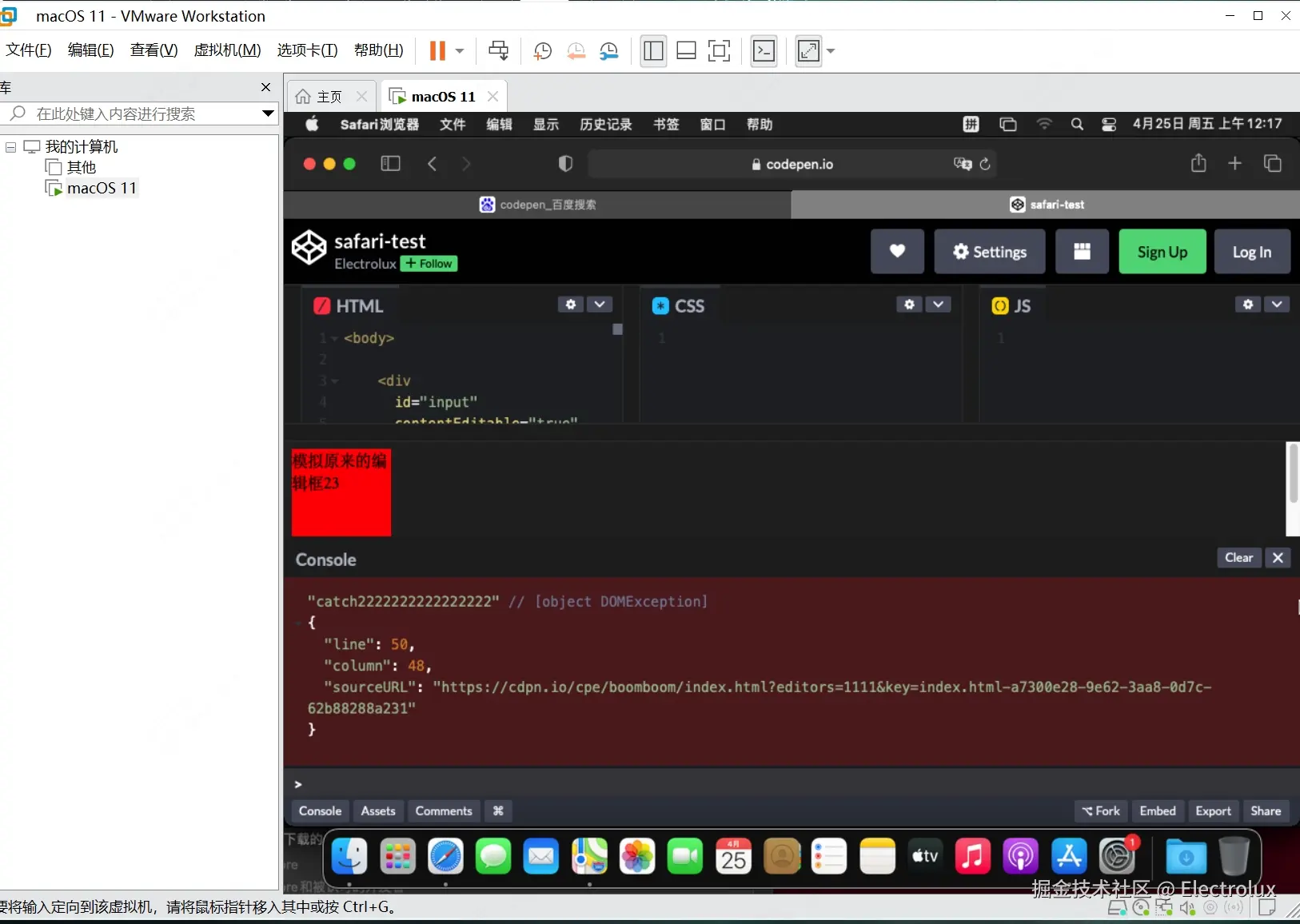Toggle the Console button in footer
1300x924 pixels.
(320, 810)
